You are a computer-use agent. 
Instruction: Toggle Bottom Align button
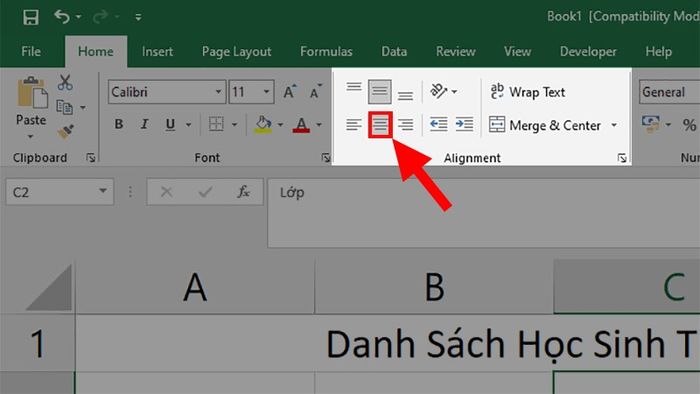click(x=405, y=94)
